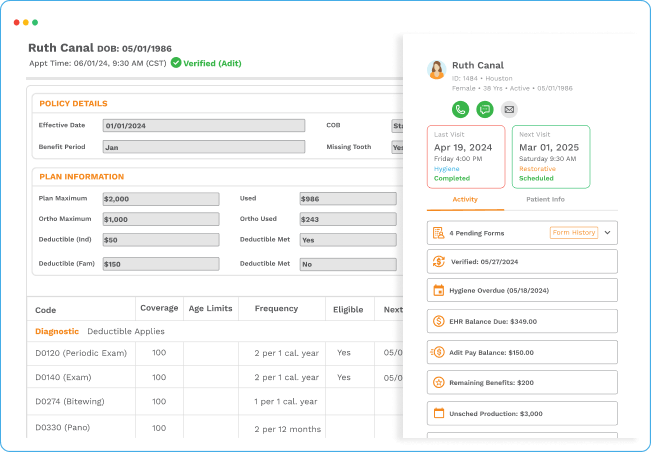Viewport: 651px width, 452px height.
Task: Click the Adit Pay Balance icon
Action: 438,352
